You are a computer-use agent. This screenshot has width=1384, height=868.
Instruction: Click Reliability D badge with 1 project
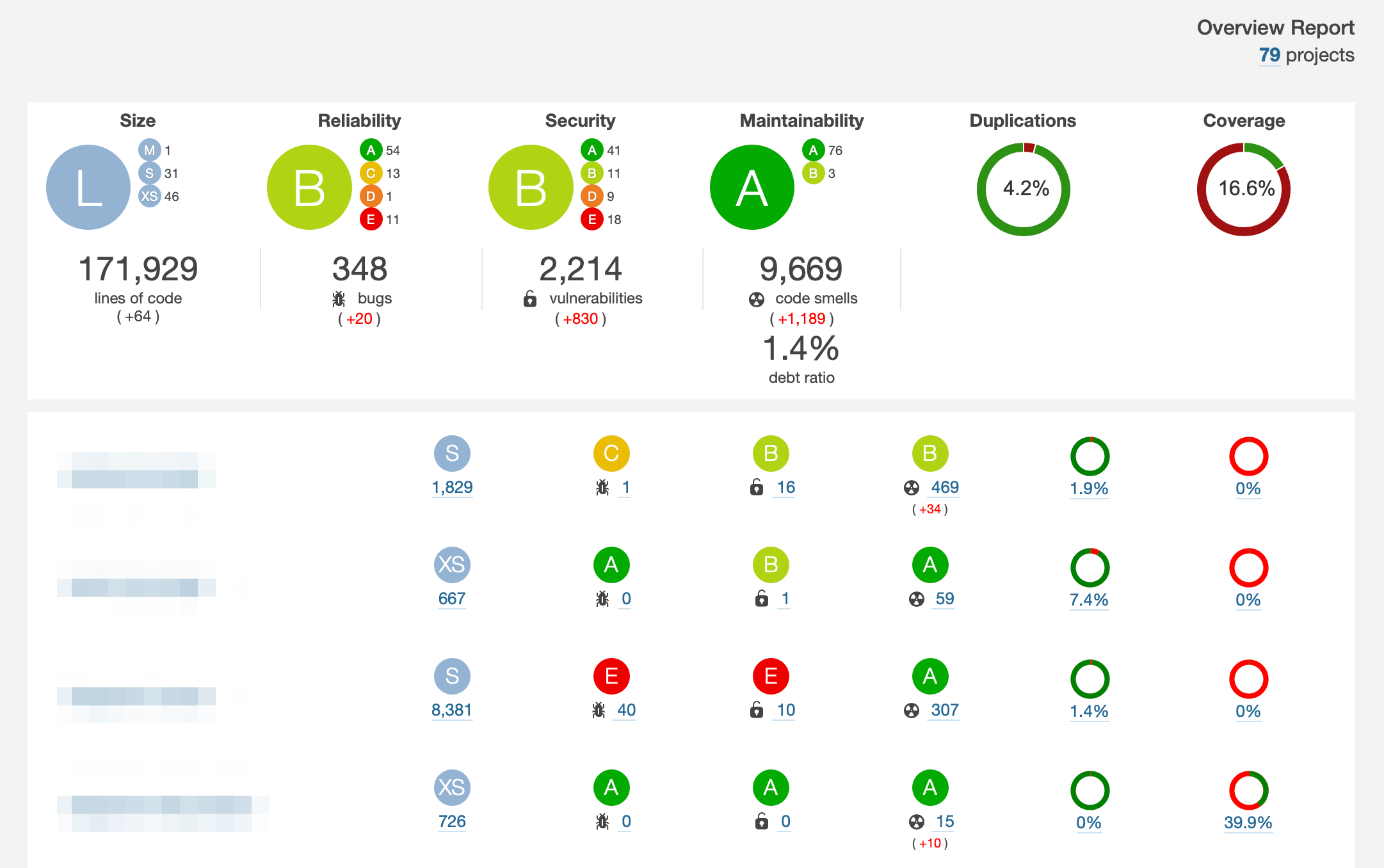tap(371, 197)
